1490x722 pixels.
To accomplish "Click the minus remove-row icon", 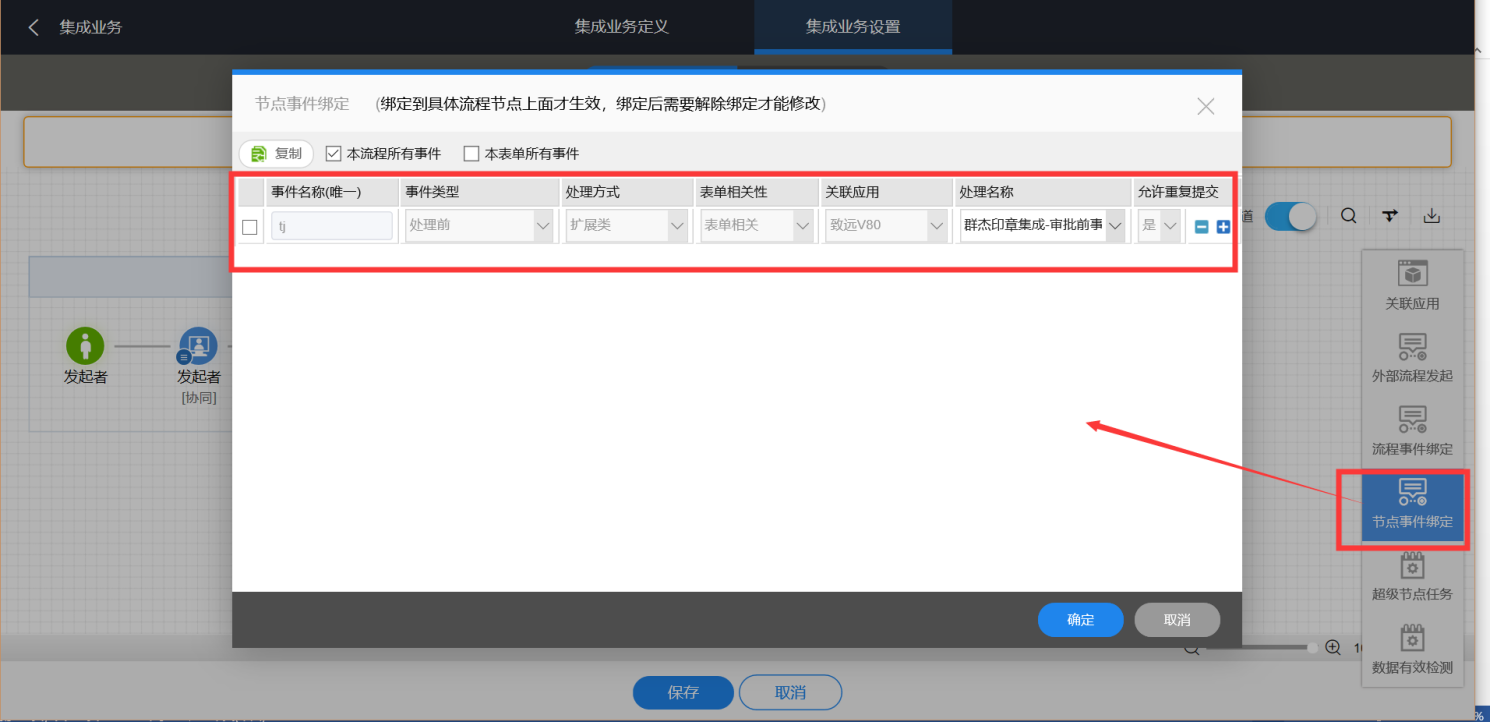I will pyautogui.click(x=1202, y=227).
